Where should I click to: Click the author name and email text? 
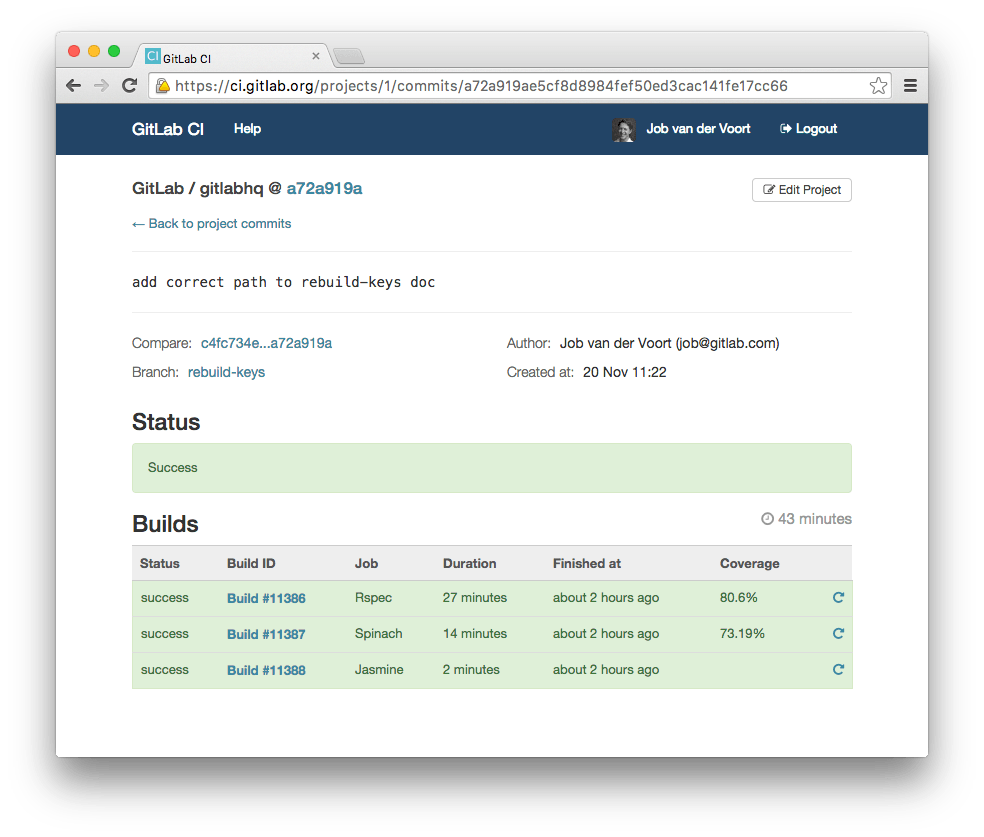point(670,343)
